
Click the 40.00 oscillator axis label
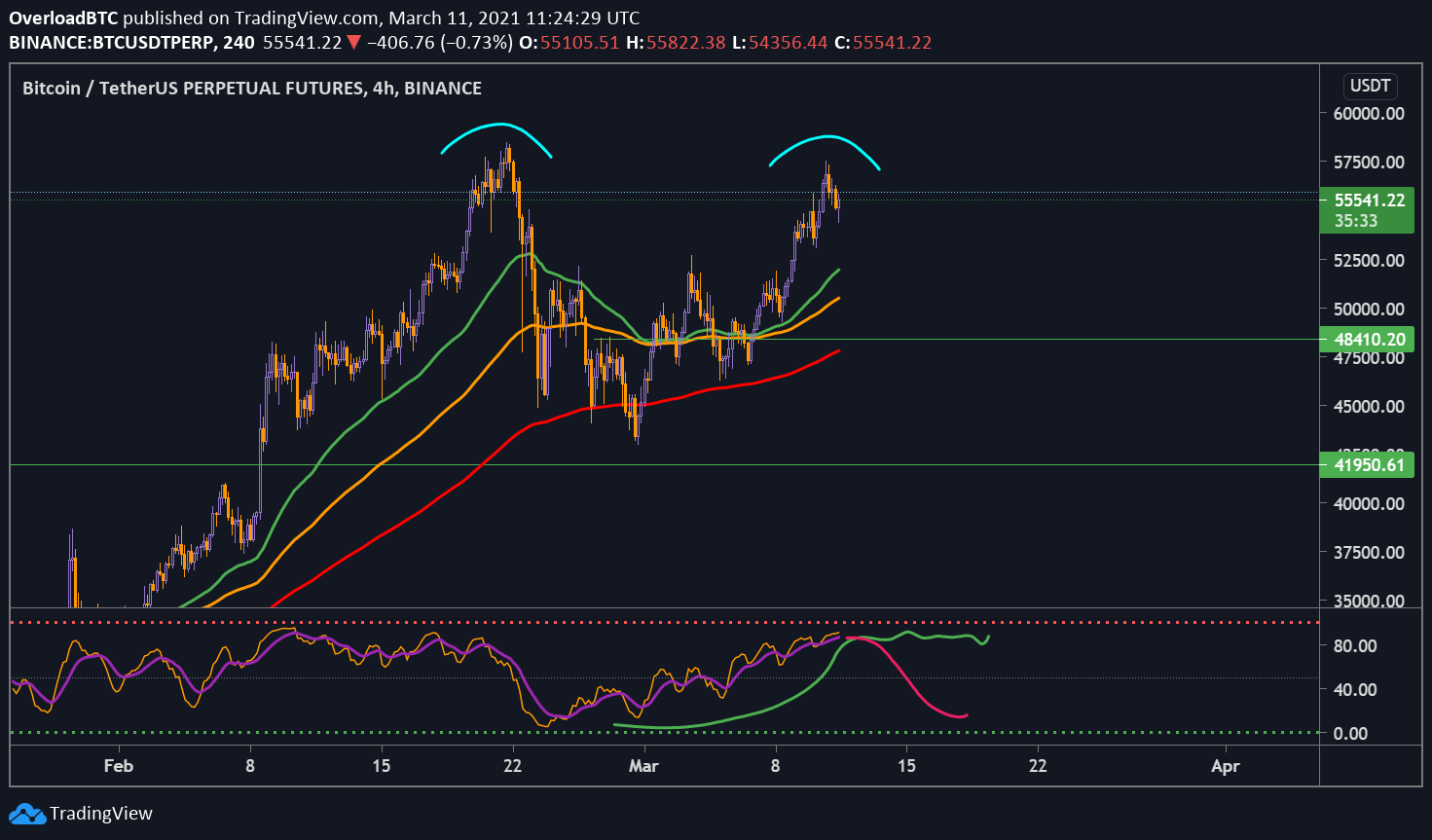point(1355,689)
